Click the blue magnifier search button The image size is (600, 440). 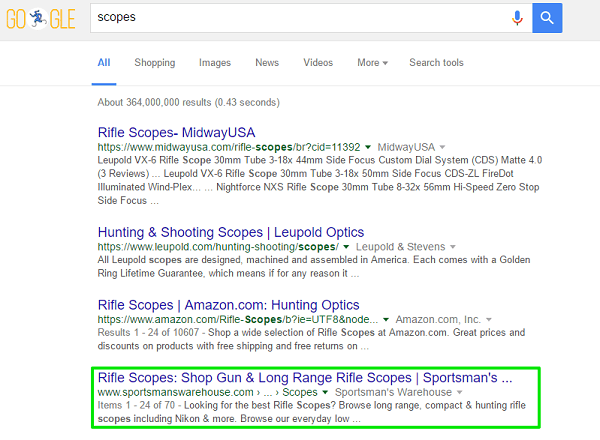click(547, 18)
